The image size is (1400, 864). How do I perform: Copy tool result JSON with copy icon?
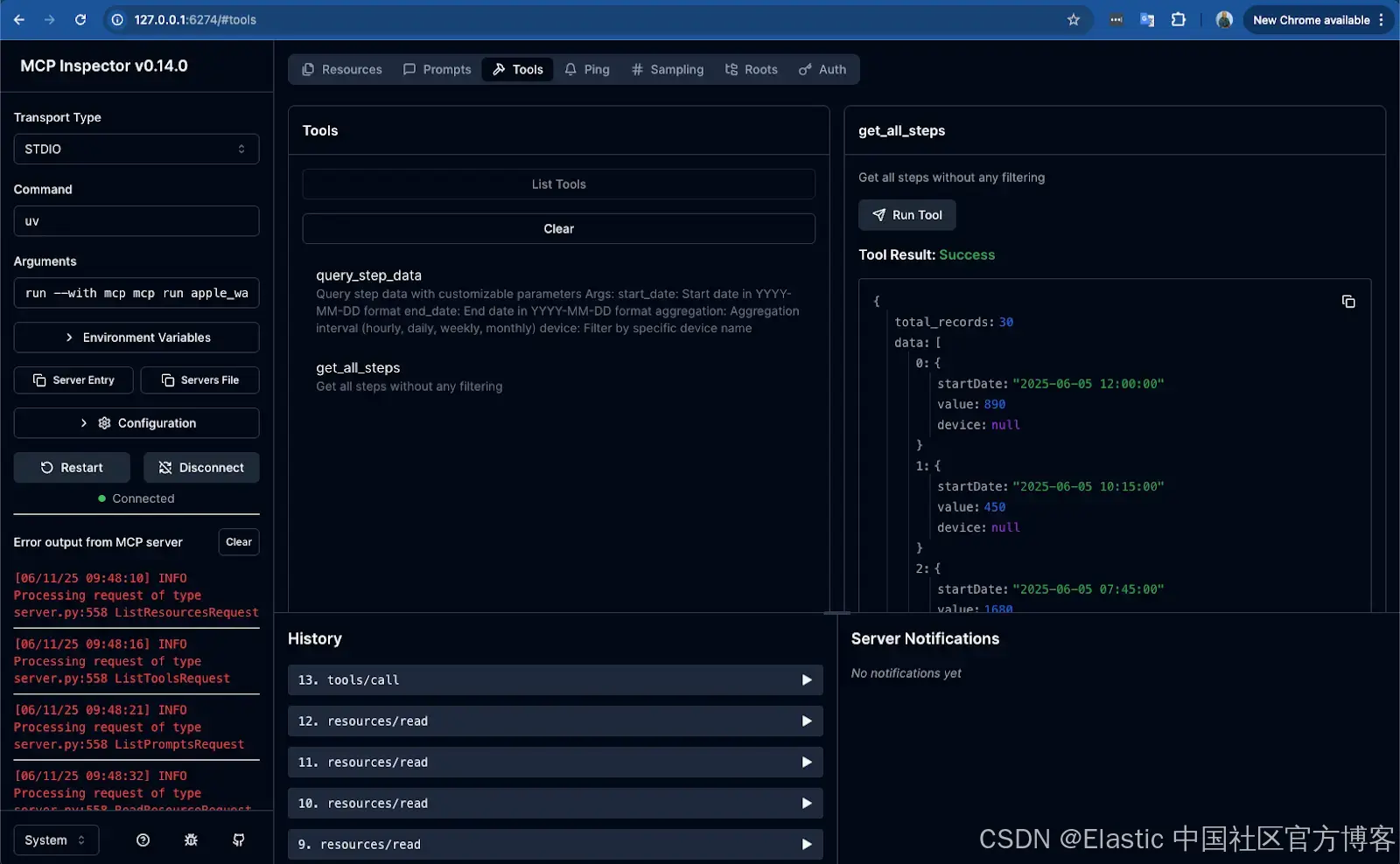pos(1348,301)
